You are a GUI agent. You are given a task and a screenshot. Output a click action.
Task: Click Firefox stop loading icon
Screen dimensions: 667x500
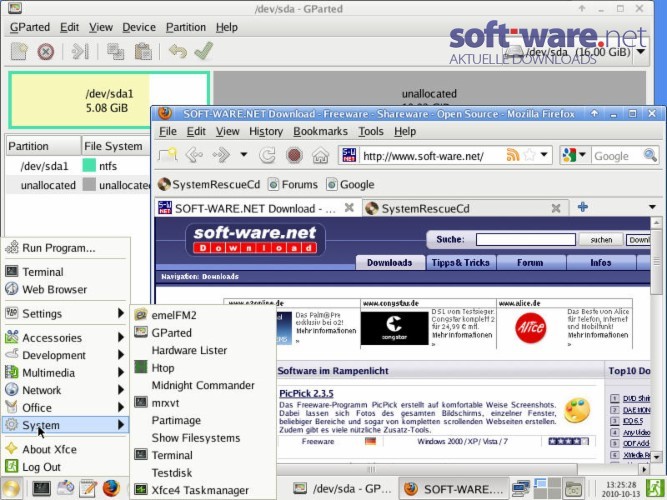pyautogui.click(x=294, y=155)
